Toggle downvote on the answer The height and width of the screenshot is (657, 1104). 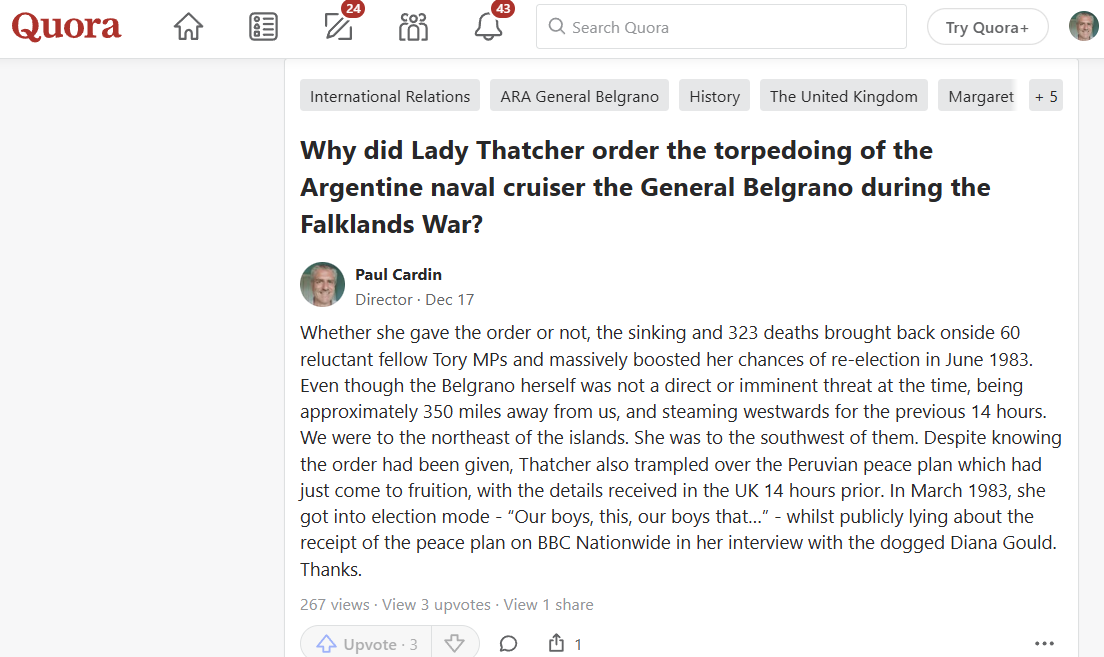pos(455,644)
